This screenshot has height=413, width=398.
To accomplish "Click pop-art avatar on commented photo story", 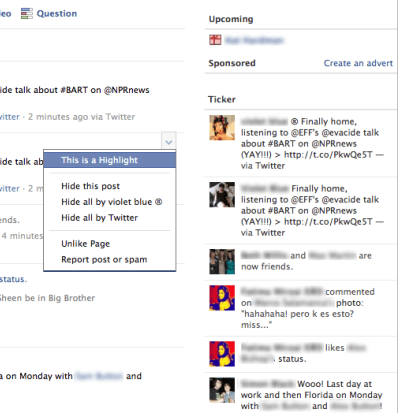I will tap(222, 298).
